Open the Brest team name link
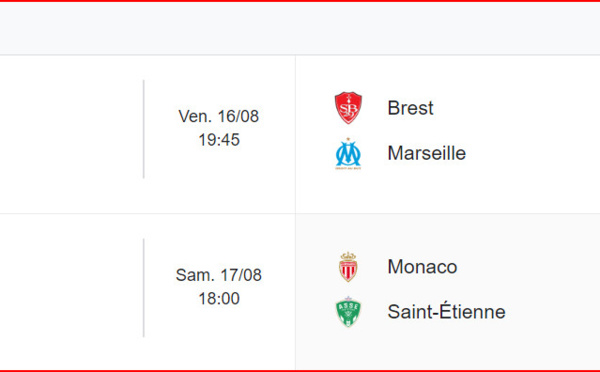Image resolution: width=600 pixels, height=372 pixels. click(x=410, y=108)
